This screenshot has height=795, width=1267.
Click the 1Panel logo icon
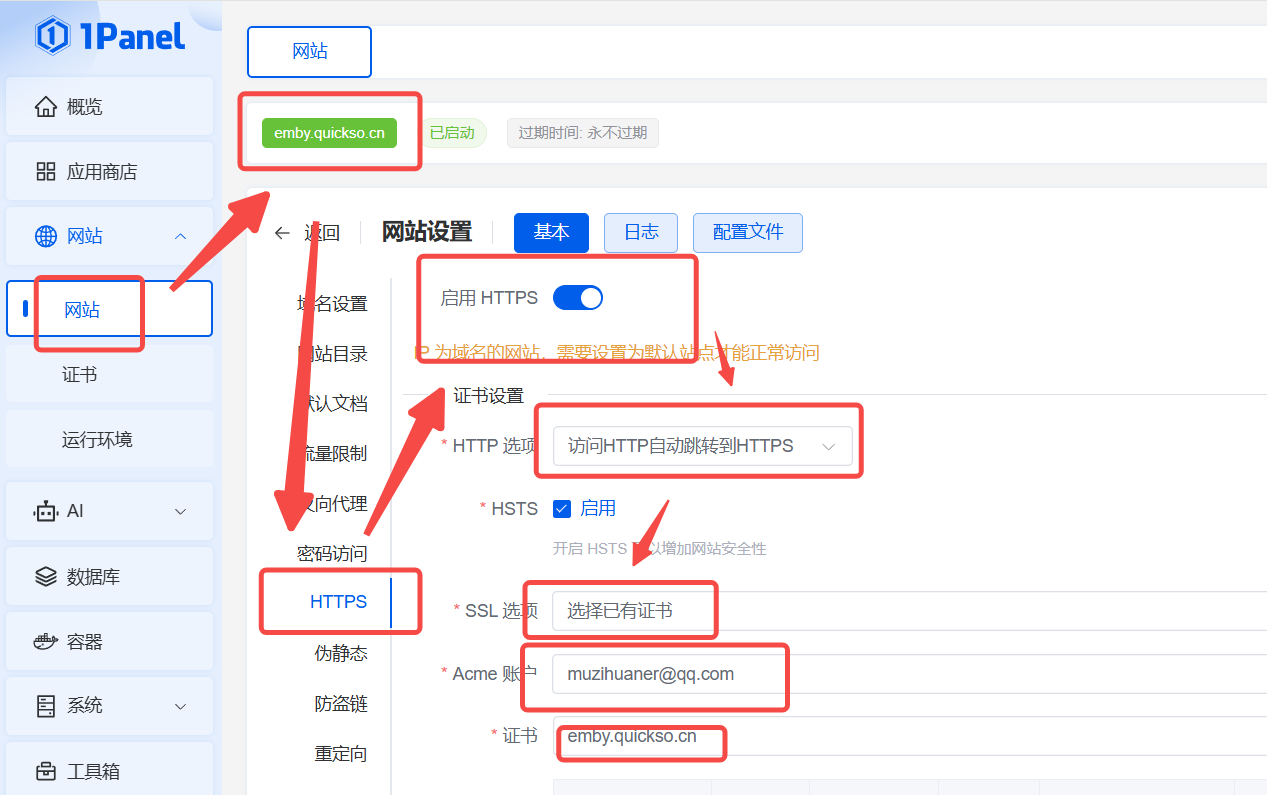tap(51, 36)
